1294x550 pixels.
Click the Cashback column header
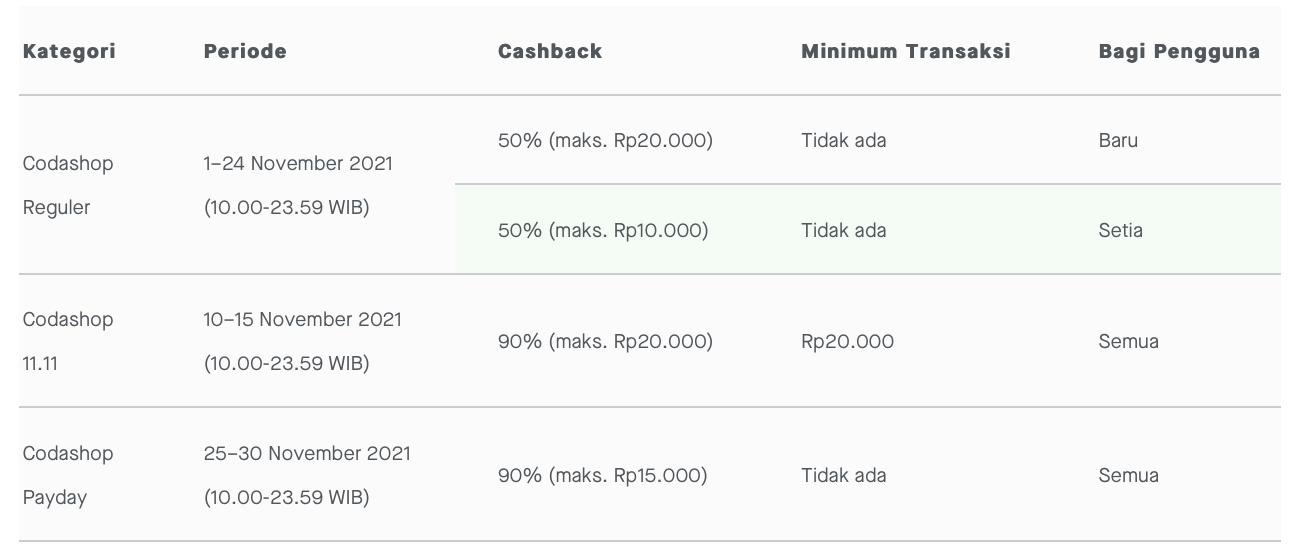point(550,51)
